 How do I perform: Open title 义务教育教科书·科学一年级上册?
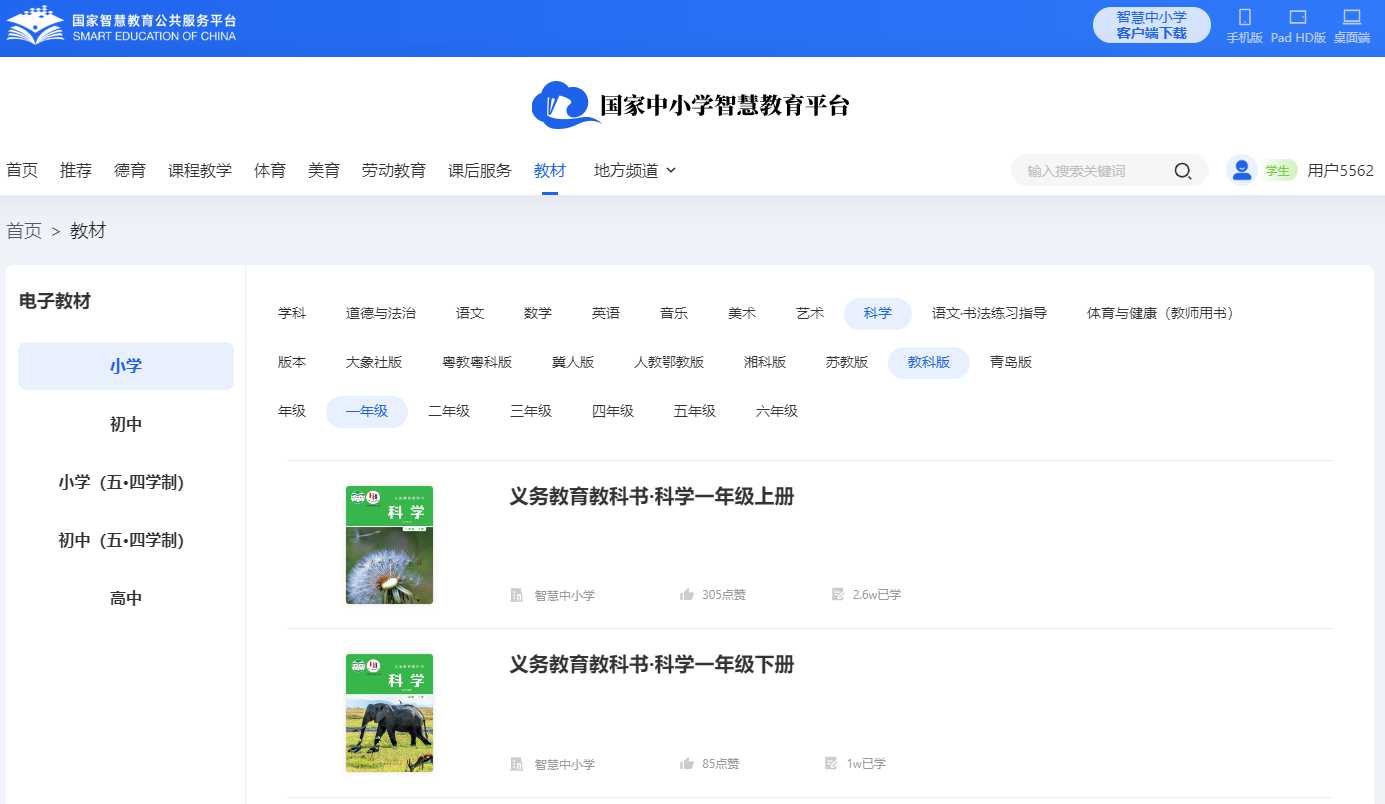(652, 497)
